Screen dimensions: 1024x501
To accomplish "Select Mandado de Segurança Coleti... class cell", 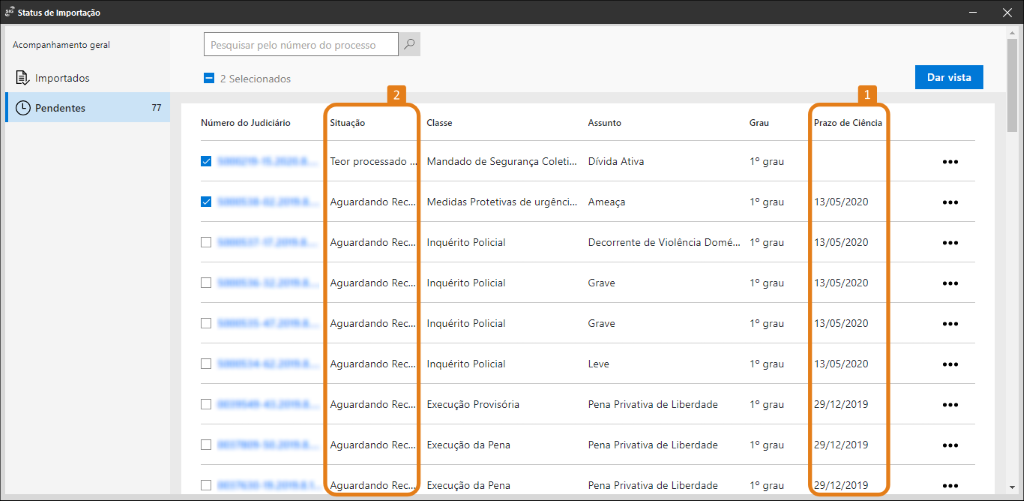I will [x=503, y=161].
